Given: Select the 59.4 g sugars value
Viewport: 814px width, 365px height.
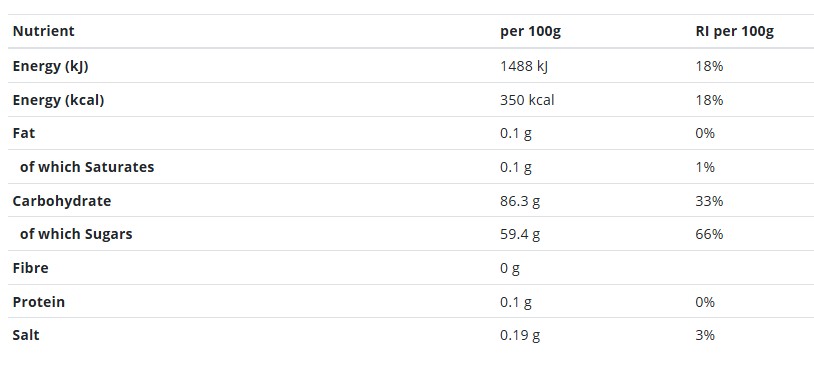Looking at the screenshot, I should 520,235.
